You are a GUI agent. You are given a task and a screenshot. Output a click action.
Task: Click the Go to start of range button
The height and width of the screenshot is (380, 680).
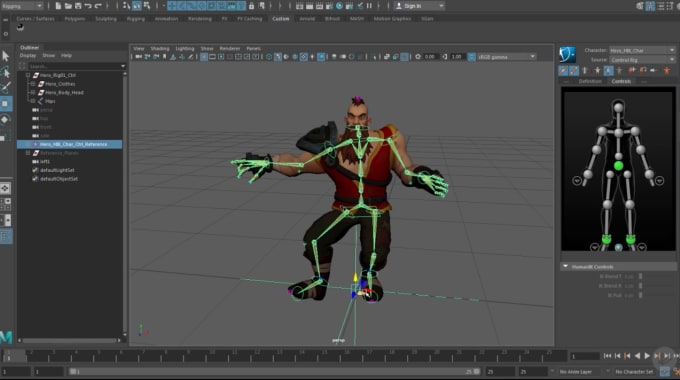[607, 356]
